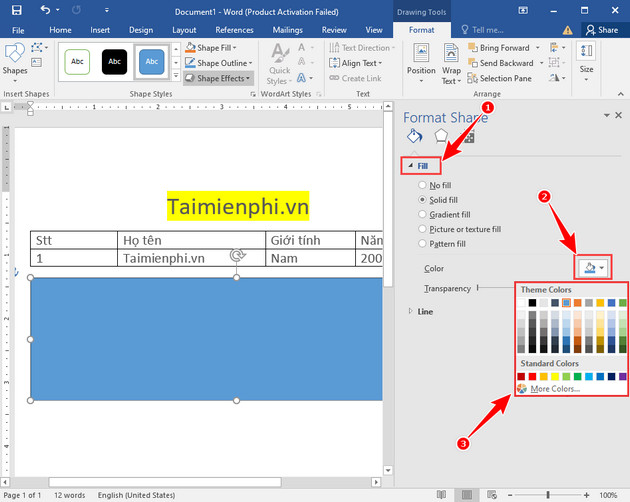The image size is (630, 502).
Task: Click the Draw Text Box icon
Action: tap(37, 62)
